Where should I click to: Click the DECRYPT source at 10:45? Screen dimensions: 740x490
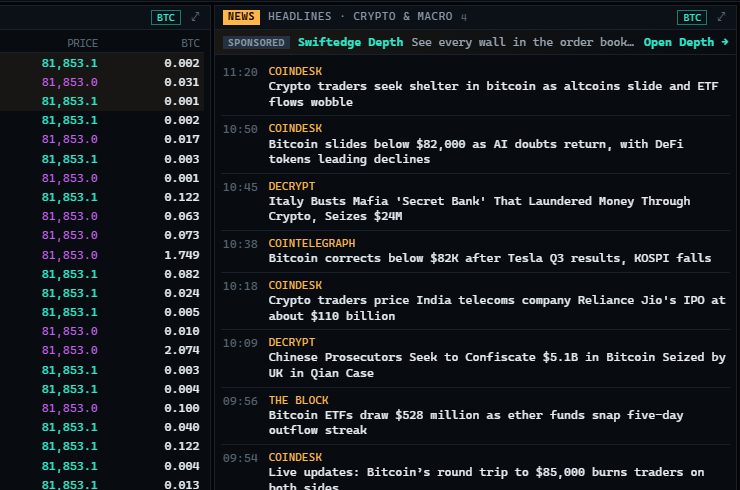(292, 186)
